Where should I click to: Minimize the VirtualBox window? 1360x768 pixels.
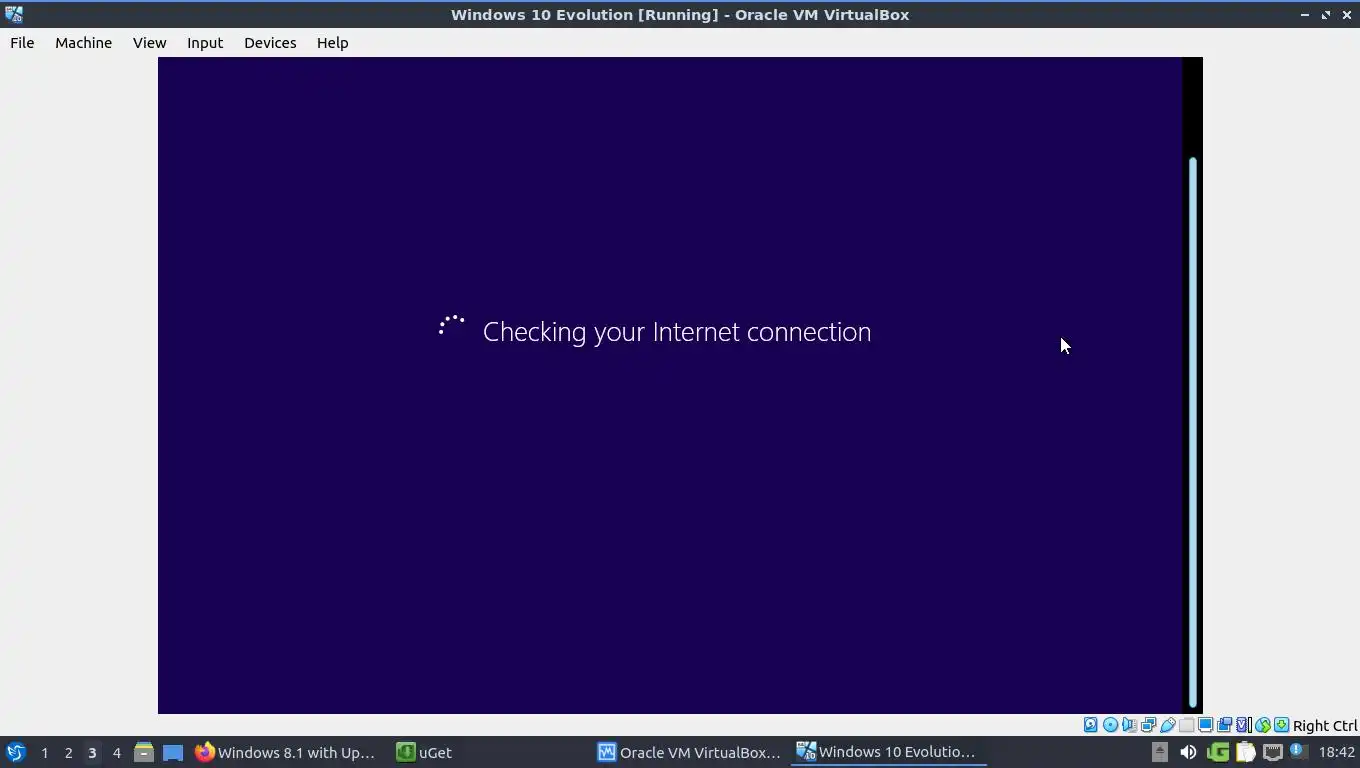[1305, 15]
